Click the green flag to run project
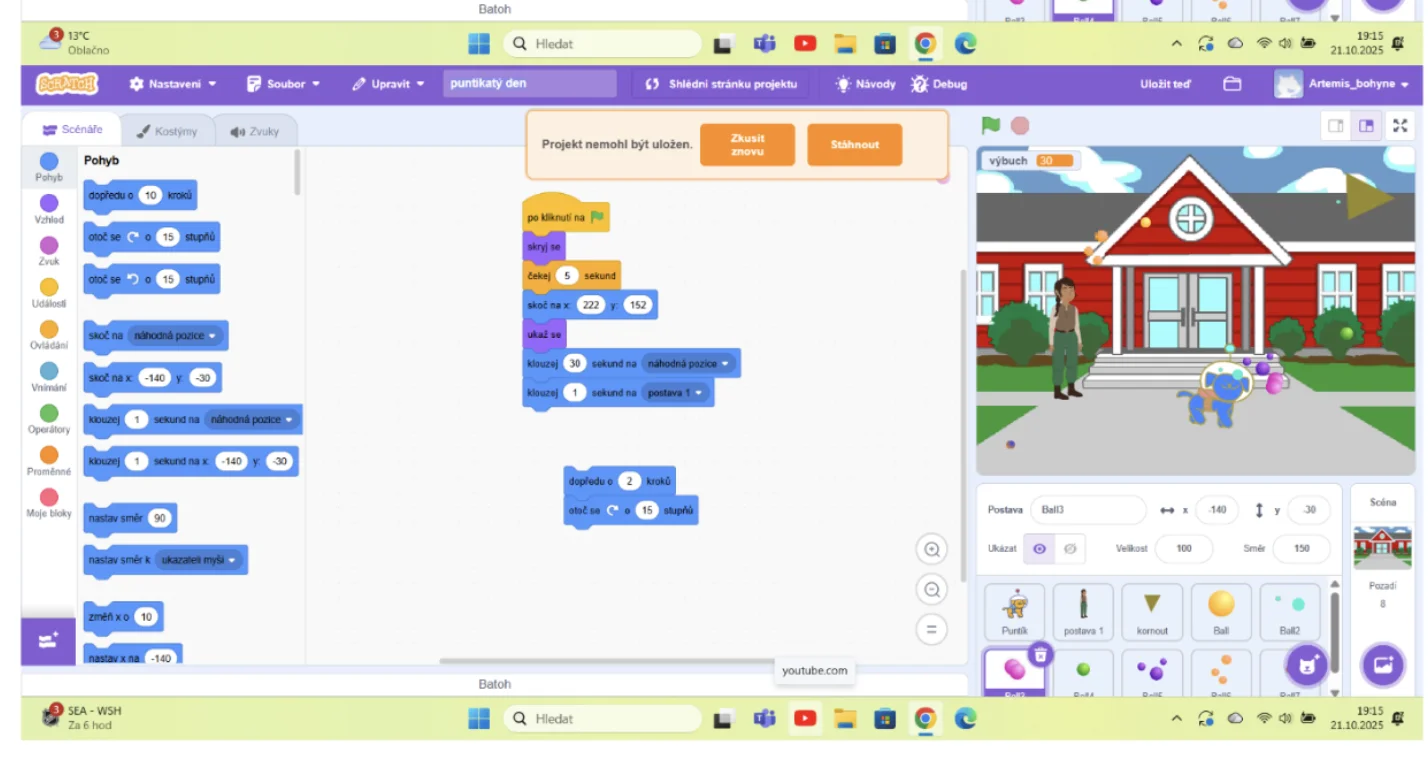1428x758 pixels. tap(990, 126)
